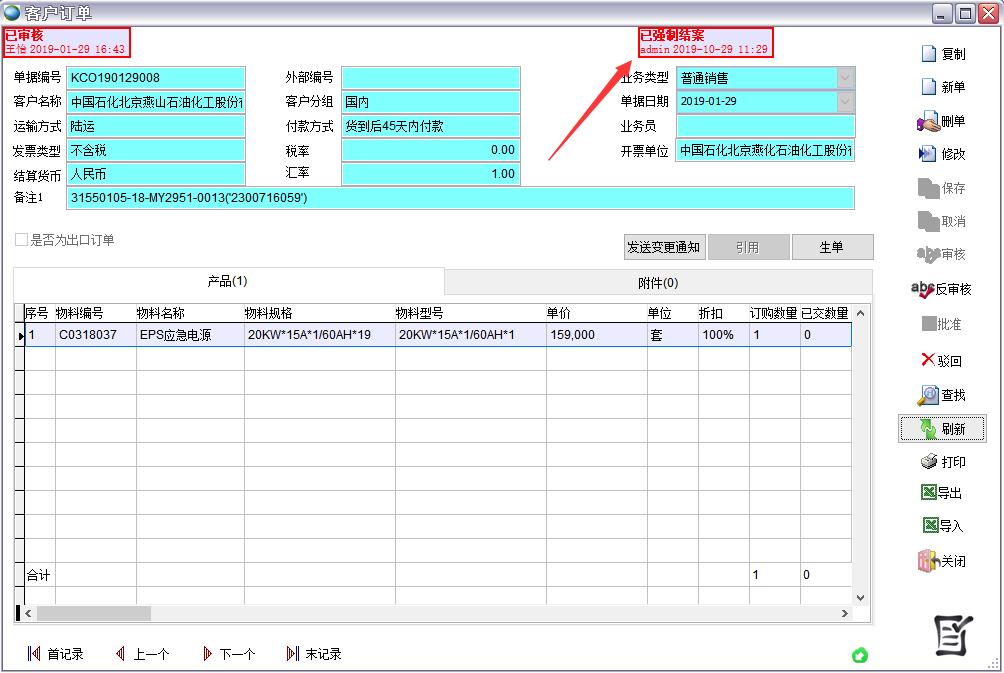Viewport: 1004px width, 673px height.
Task: Select the 产品(1) tab
Action: [227, 282]
